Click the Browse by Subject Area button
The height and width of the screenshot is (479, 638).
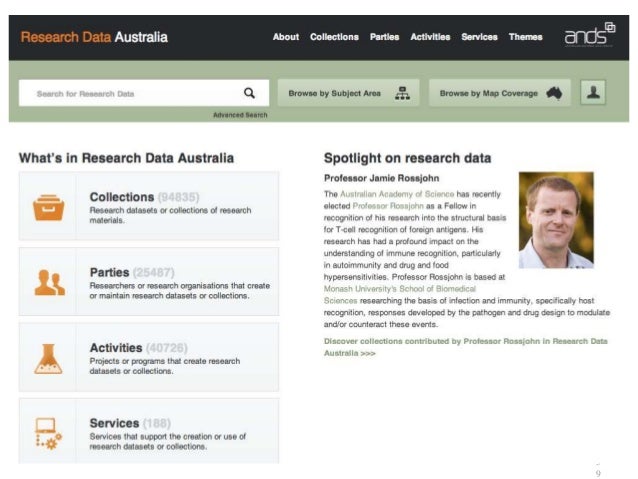348,93
